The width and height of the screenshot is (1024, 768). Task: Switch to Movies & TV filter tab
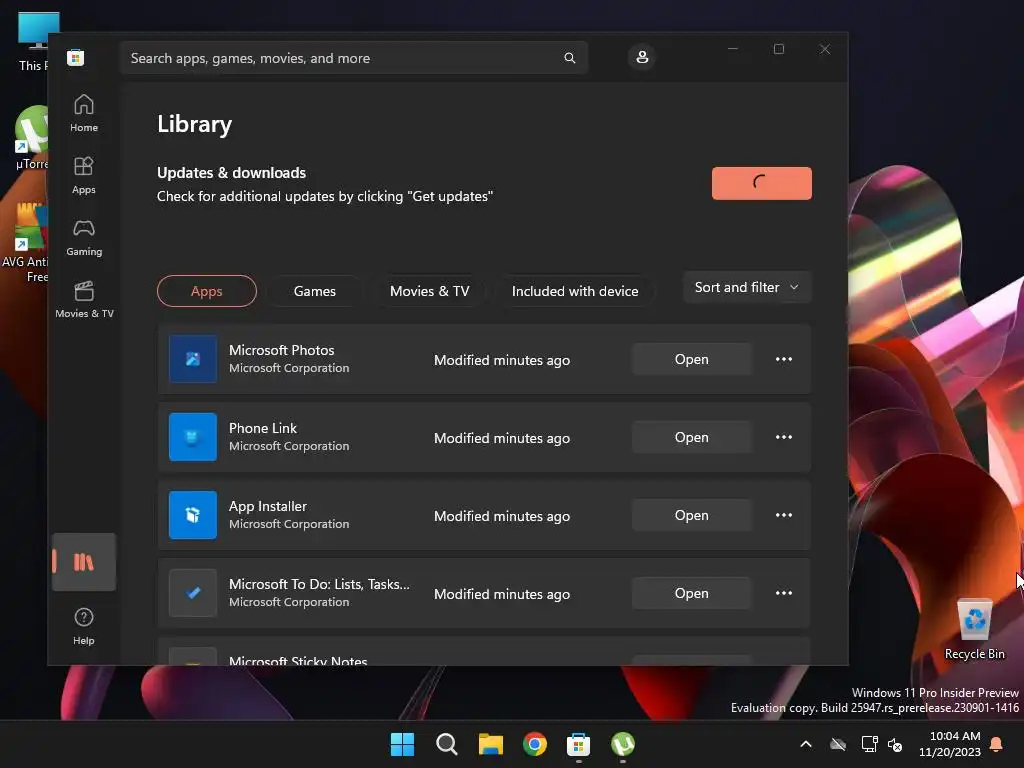pos(430,291)
